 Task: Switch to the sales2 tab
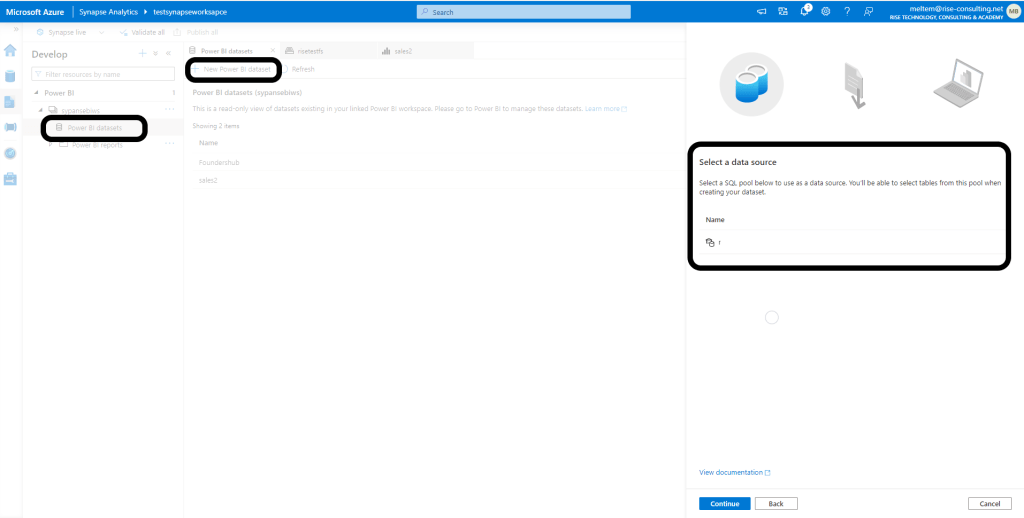click(x=403, y=50)
